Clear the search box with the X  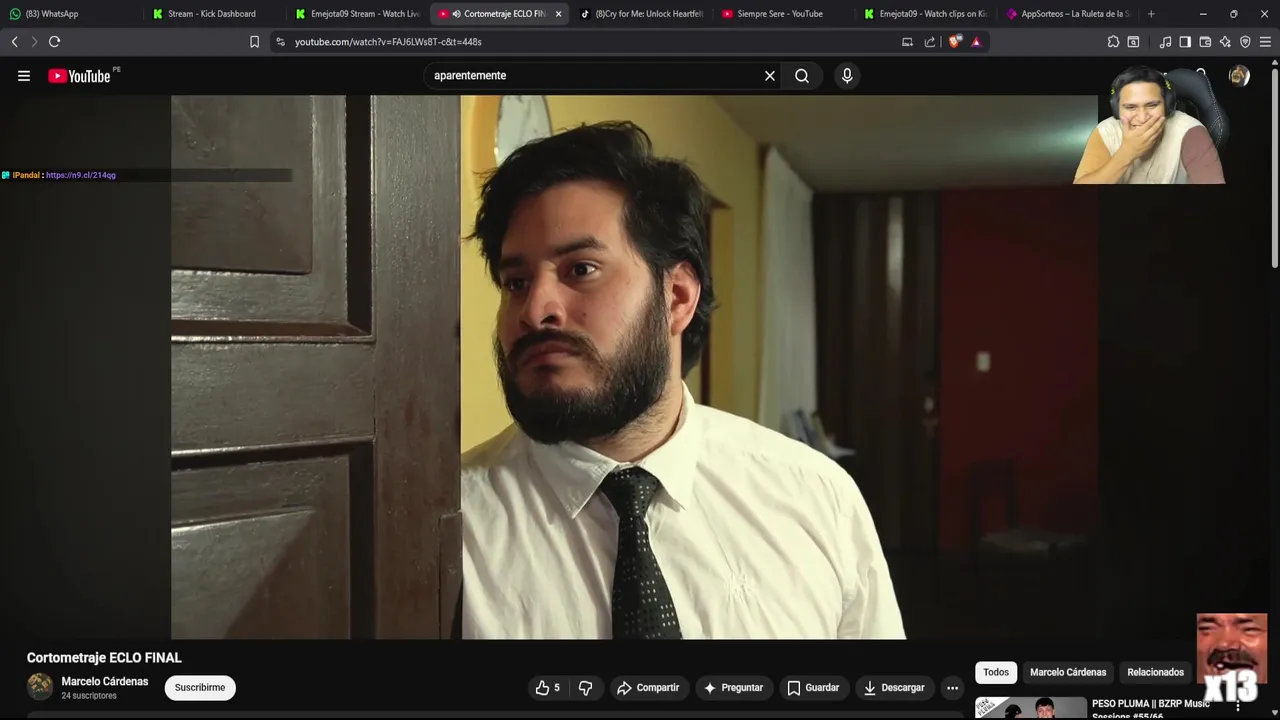point(770,76)
